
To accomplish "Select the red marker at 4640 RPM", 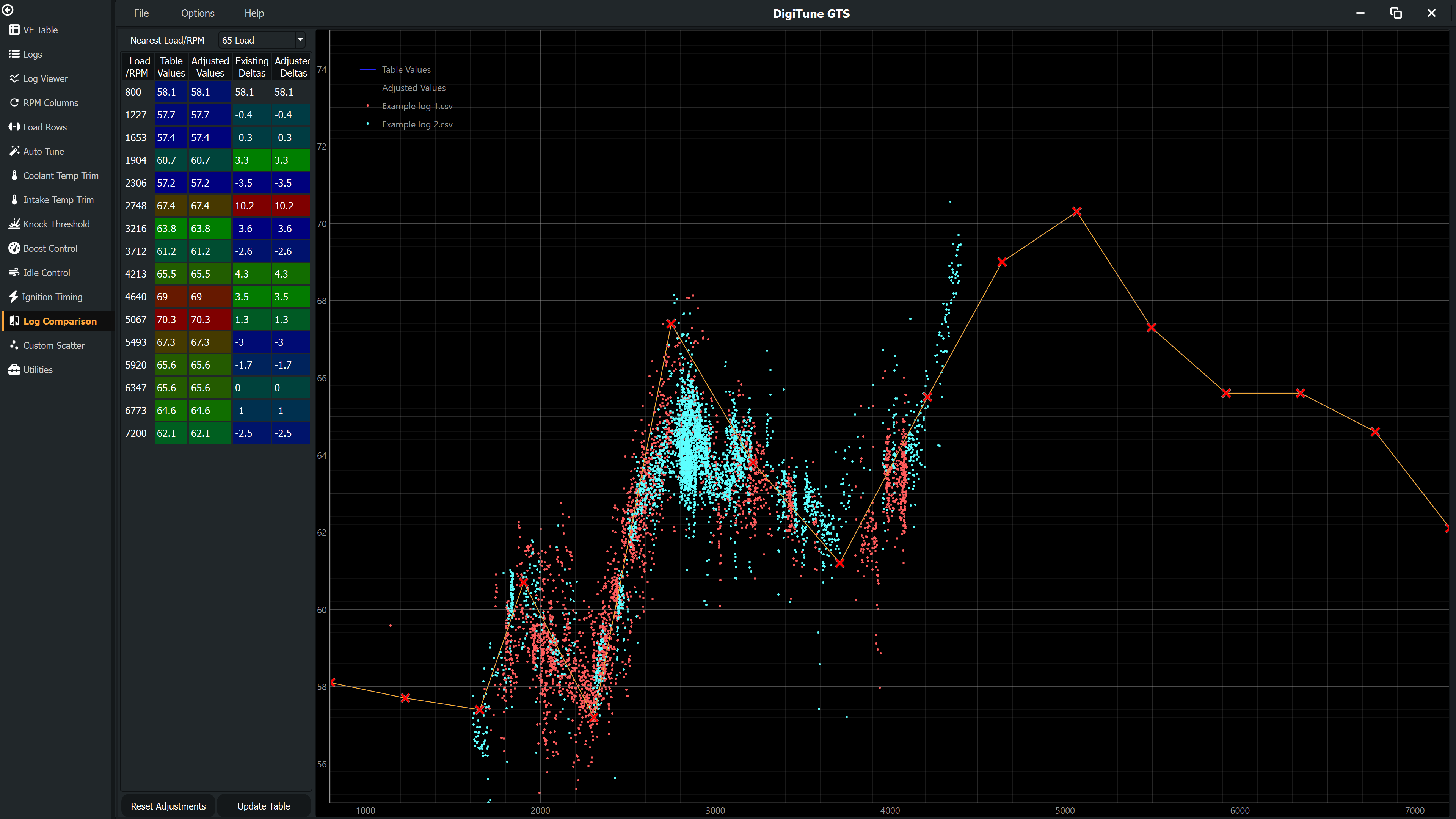I will (1002, 262).
